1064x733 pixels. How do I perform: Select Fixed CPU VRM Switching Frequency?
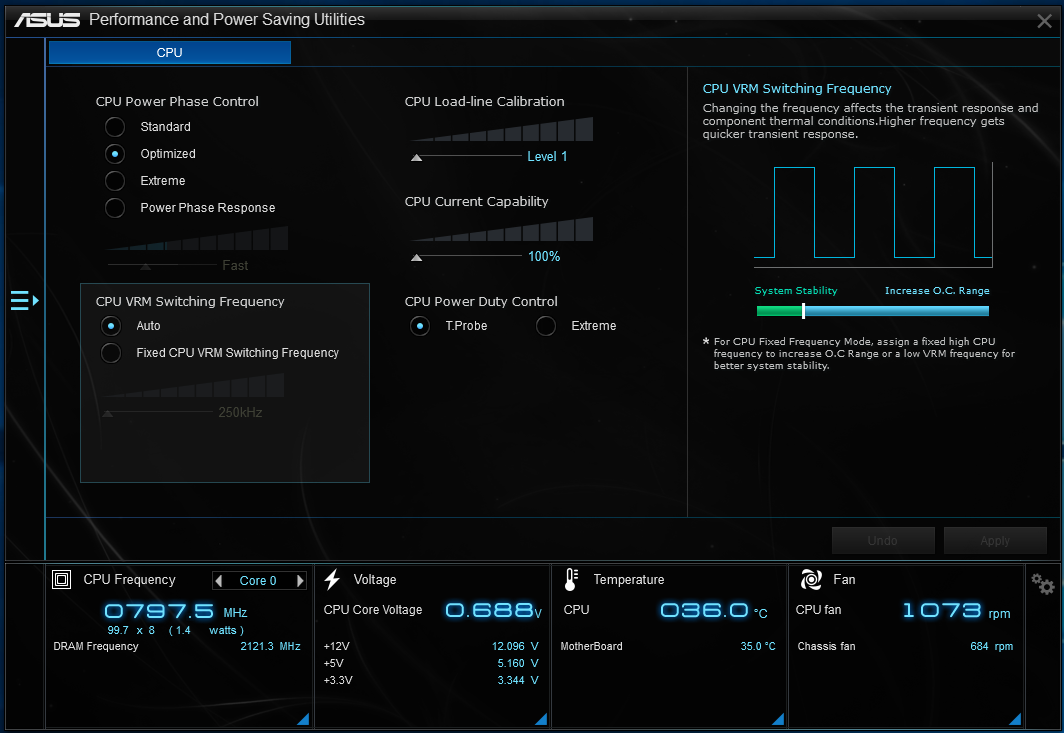point(111,353)
